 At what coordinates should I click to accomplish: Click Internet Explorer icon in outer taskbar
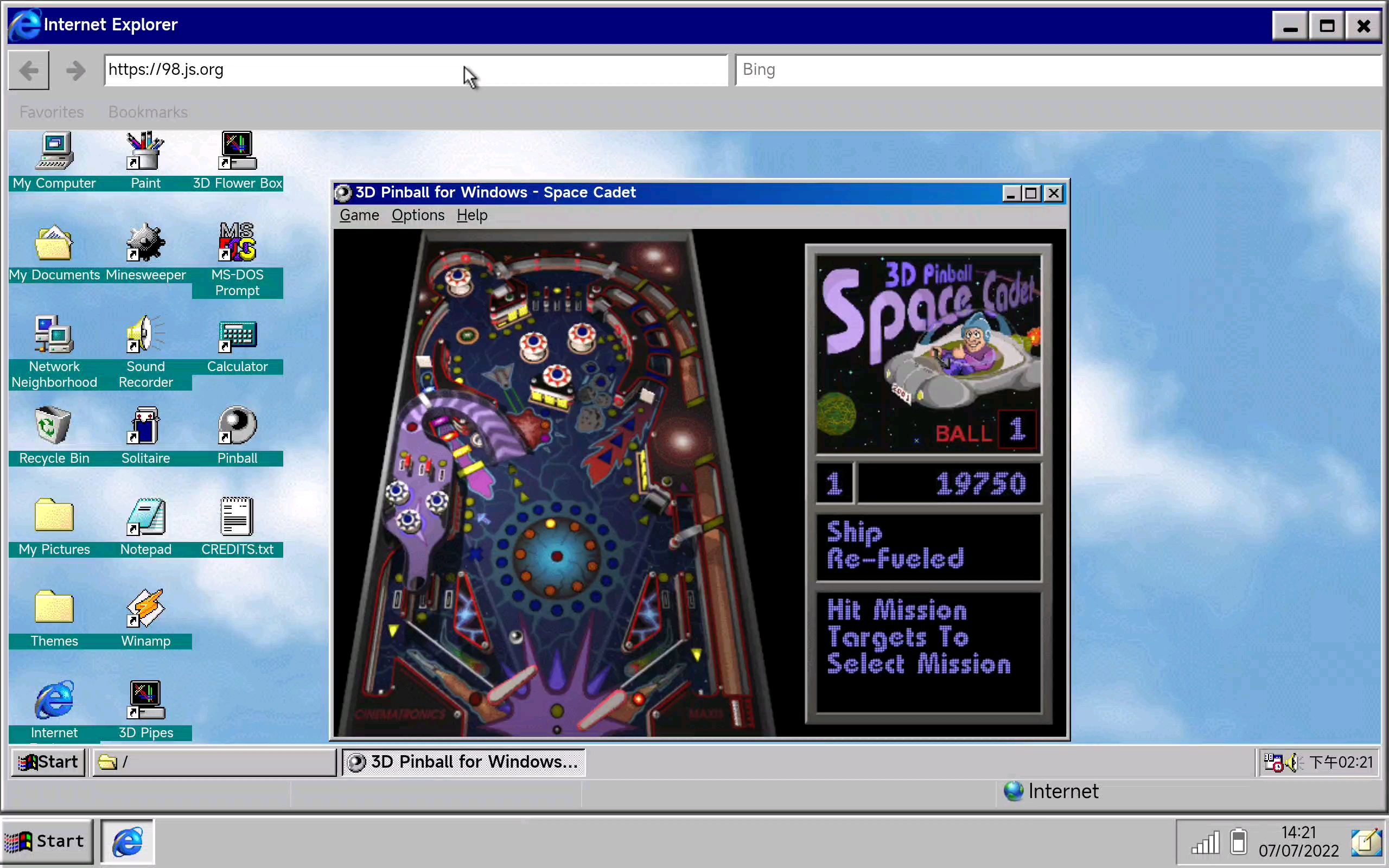pos(128,841)
